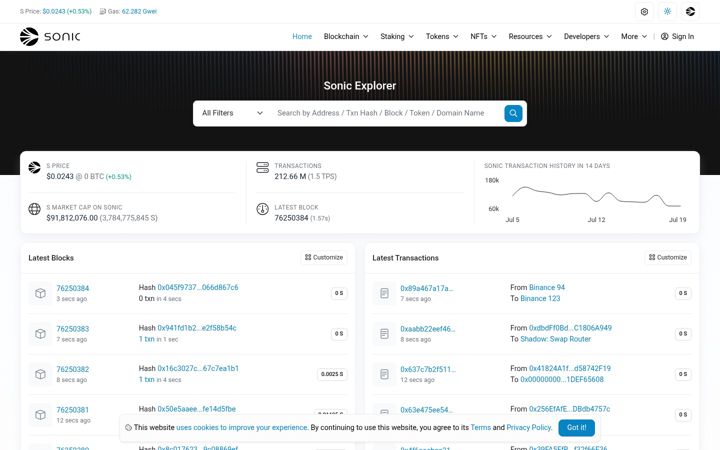Expand the NFTs menu
This screenshot has width=720, height=450.
(483, 36)
